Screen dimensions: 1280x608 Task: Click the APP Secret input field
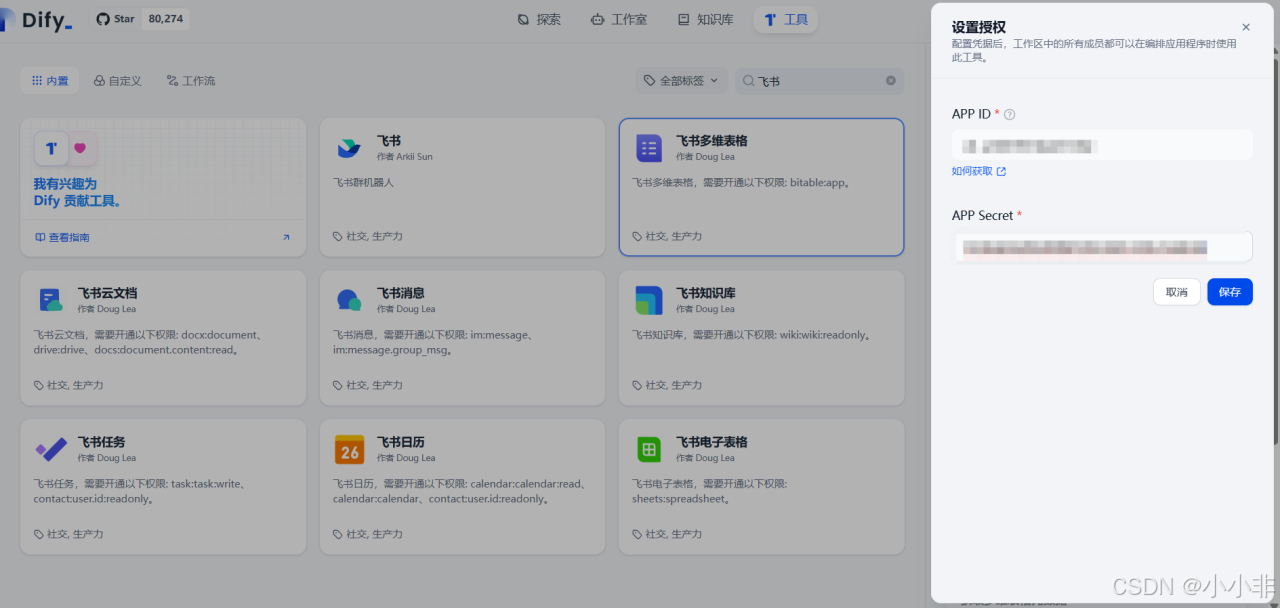(x=1102, y=247)
